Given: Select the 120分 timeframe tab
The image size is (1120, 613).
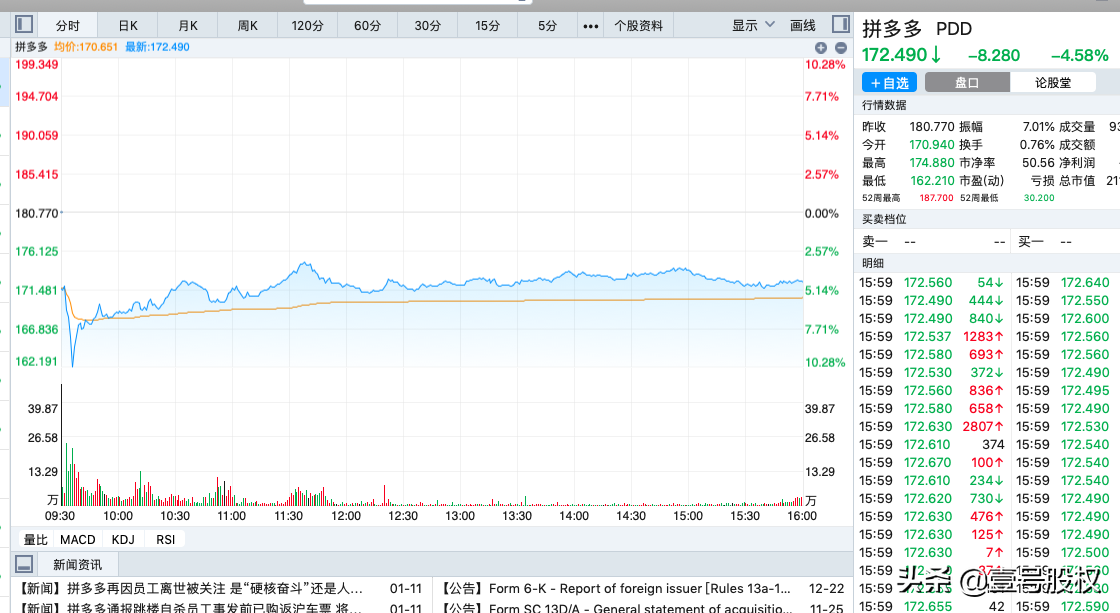Looking at the screenshot, I should 307,26.
